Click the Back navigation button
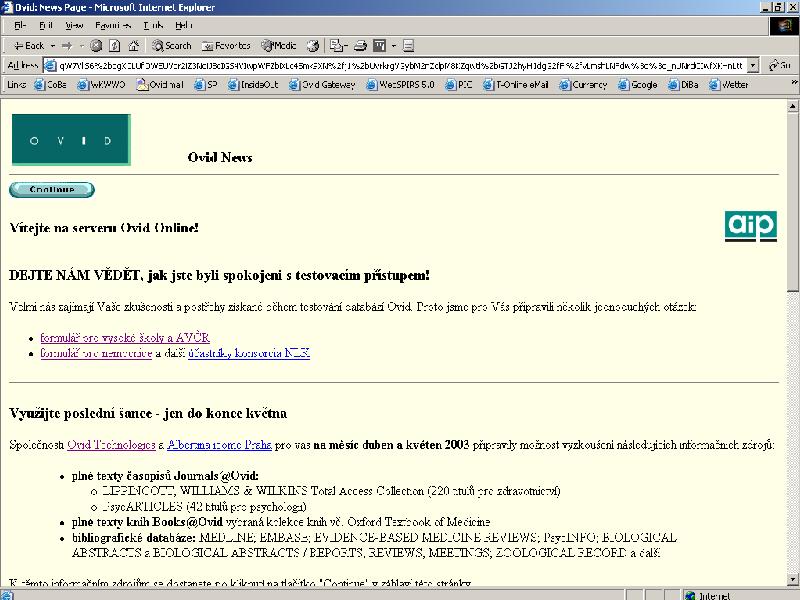800x600 pixels. pos(29,46)
